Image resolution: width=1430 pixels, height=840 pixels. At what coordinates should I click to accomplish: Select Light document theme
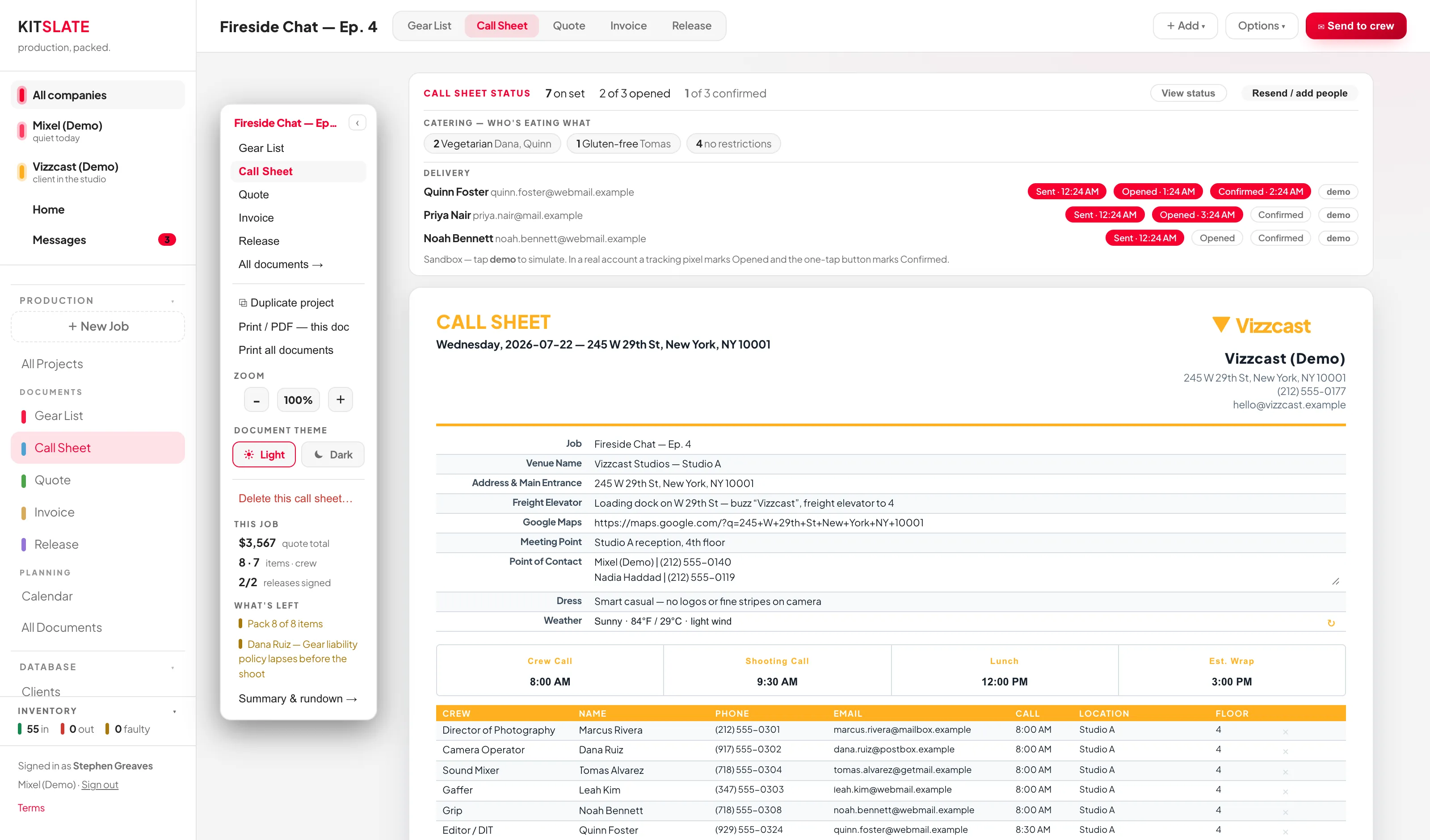(x=264, y=454)
